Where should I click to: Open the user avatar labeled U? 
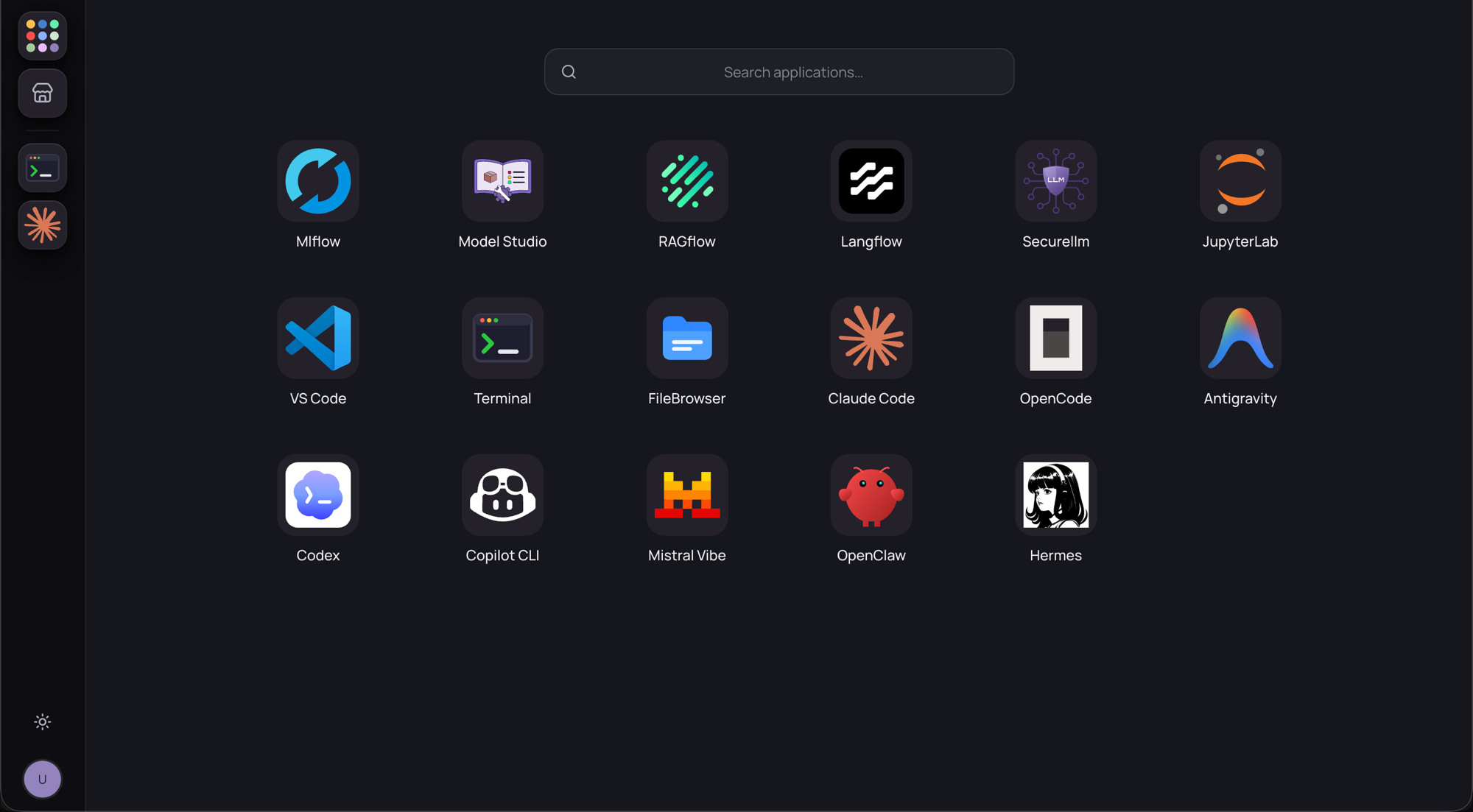pyautogui.click(x=43, y=779)
